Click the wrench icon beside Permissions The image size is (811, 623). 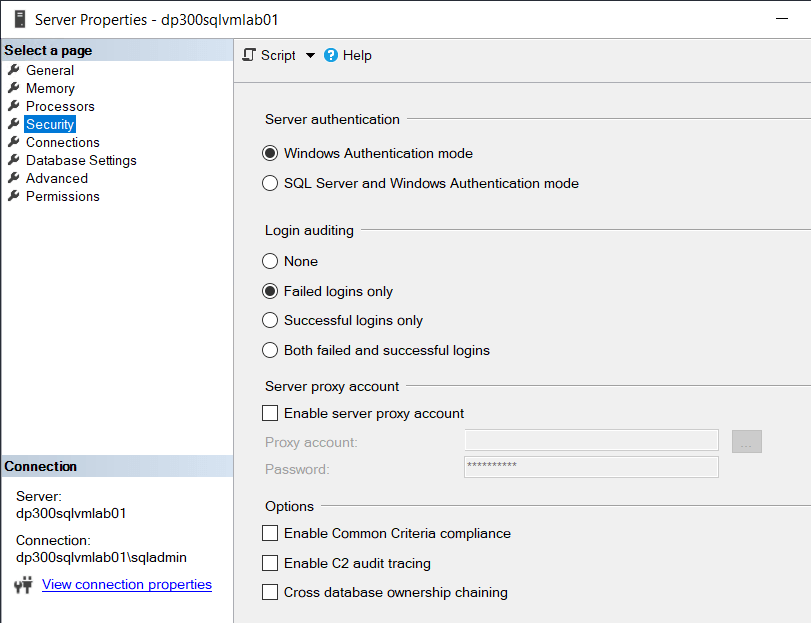click(14, 196)
